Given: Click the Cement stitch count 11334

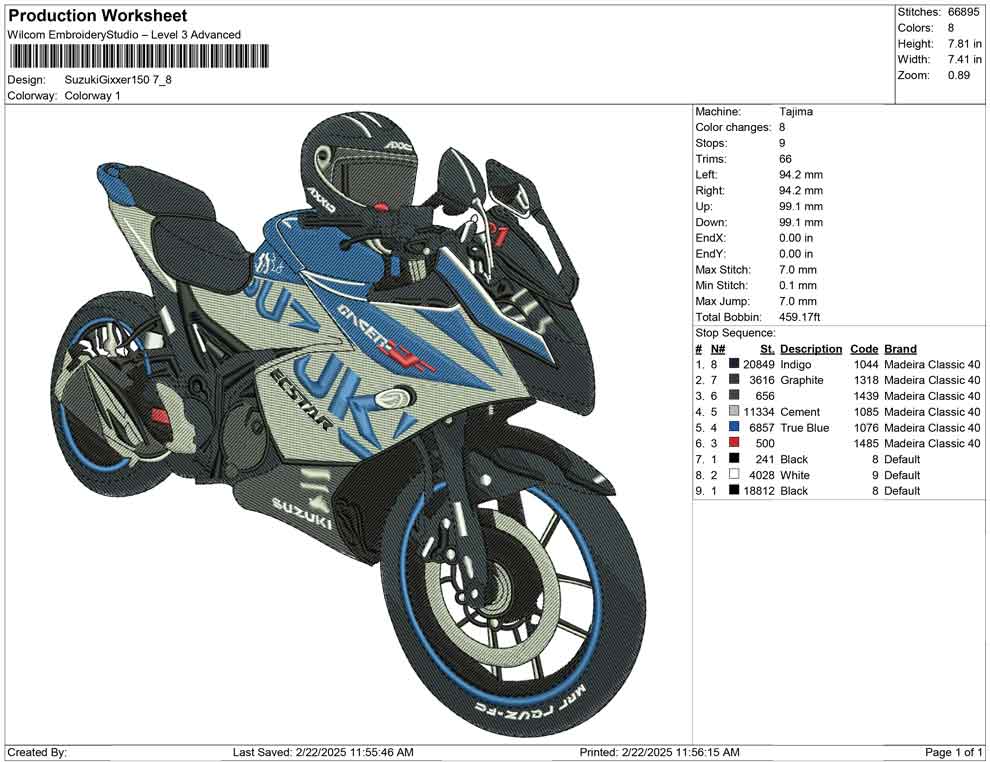Looking at the screenshot, I should click(758, 412).
